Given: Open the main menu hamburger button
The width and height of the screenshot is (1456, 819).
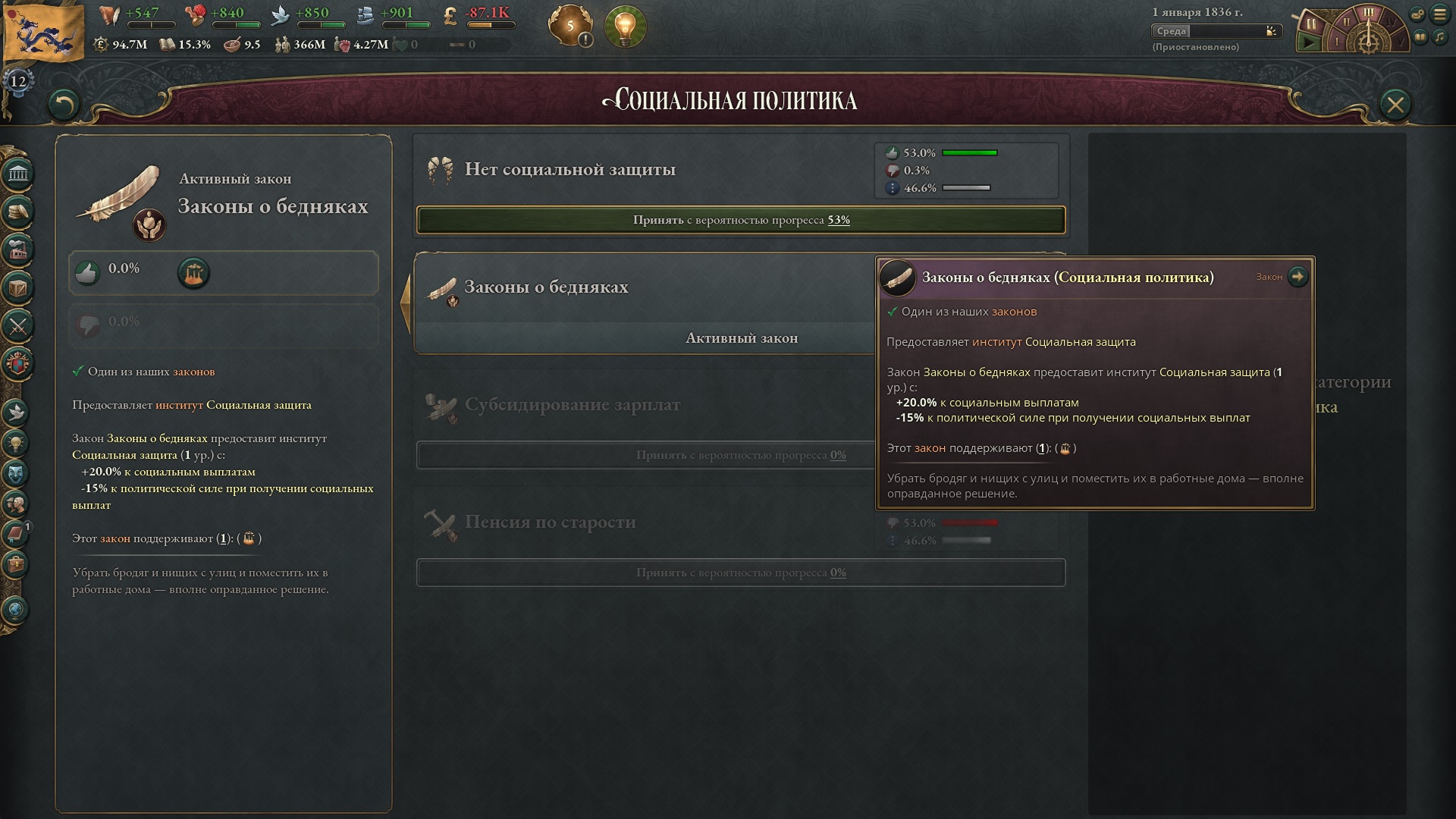Looking at the screenshot, I should (x=1439, y=14).
